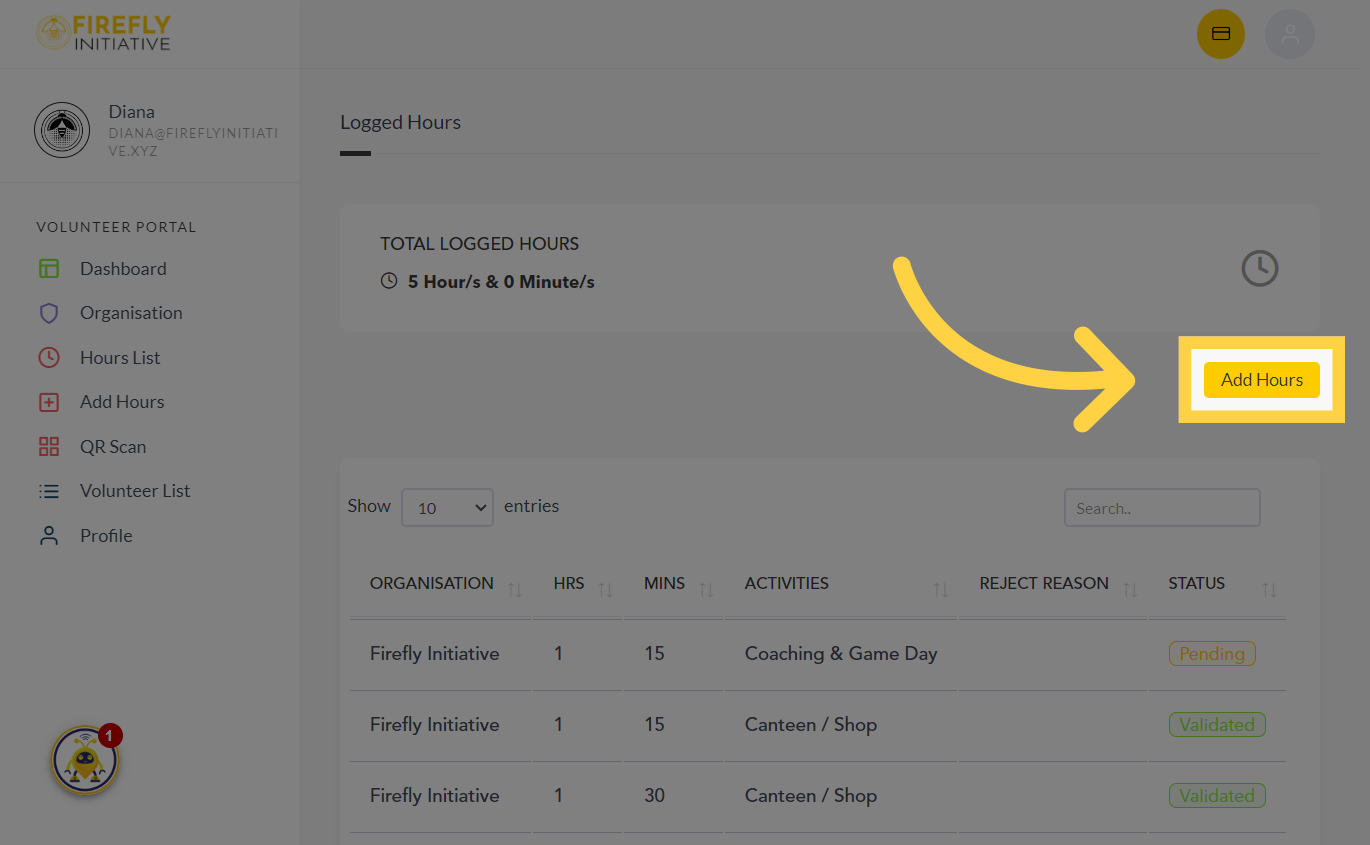Open the chatbot mascot with the notification badge
Viewport: 1370px width, 845px height.
85,759
